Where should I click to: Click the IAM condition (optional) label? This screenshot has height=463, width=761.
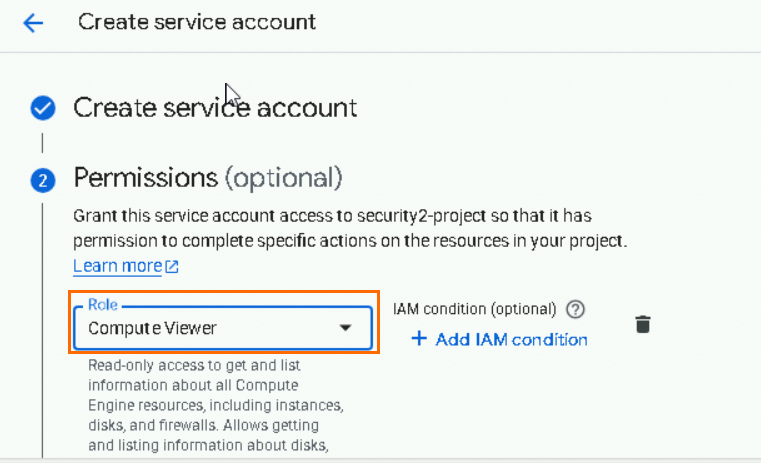474,309
